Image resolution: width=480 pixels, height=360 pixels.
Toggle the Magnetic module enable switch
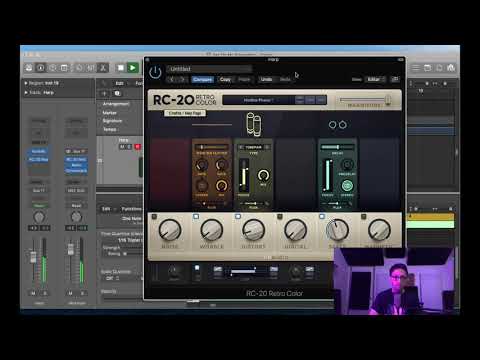click(364, 217)
